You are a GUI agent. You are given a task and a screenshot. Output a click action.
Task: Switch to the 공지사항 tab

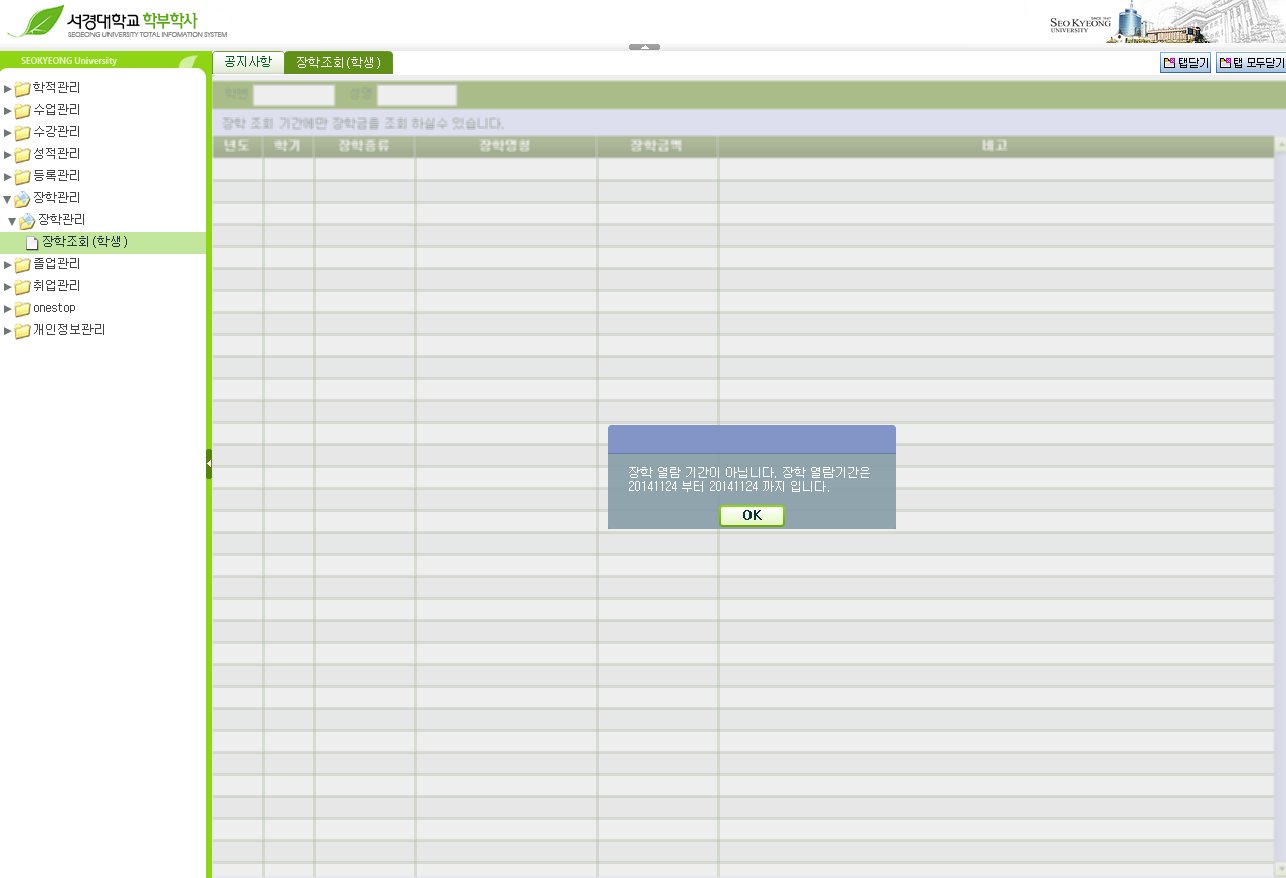tap(247, 62)
